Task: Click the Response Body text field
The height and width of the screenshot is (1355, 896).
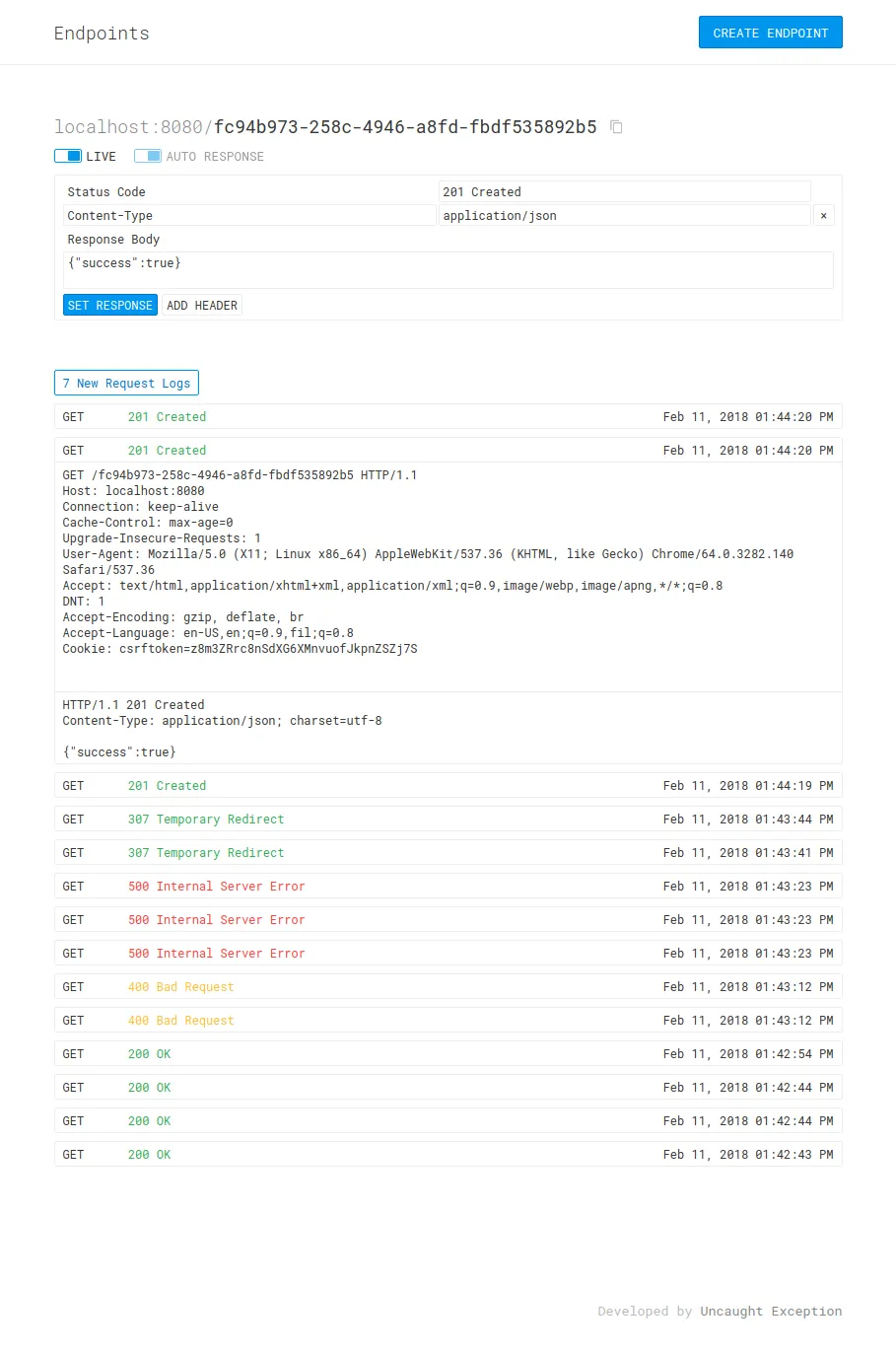Action: (448, 269)
